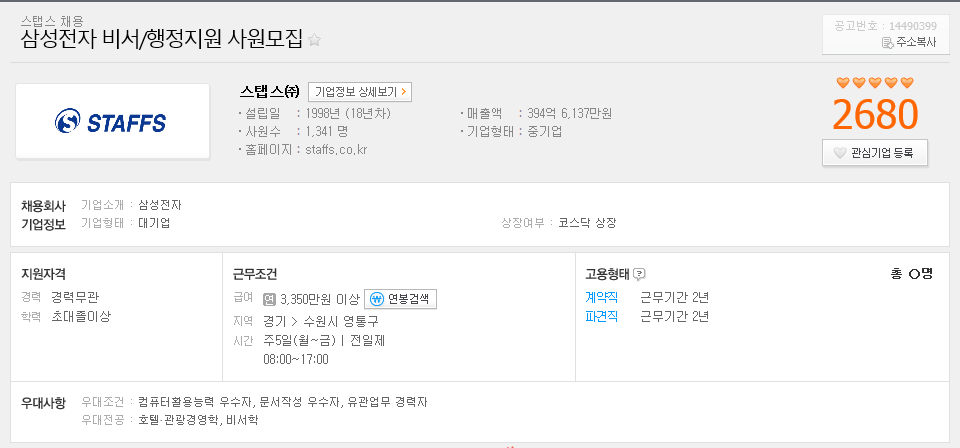Click the STAFFS company logo

point(113,121)
